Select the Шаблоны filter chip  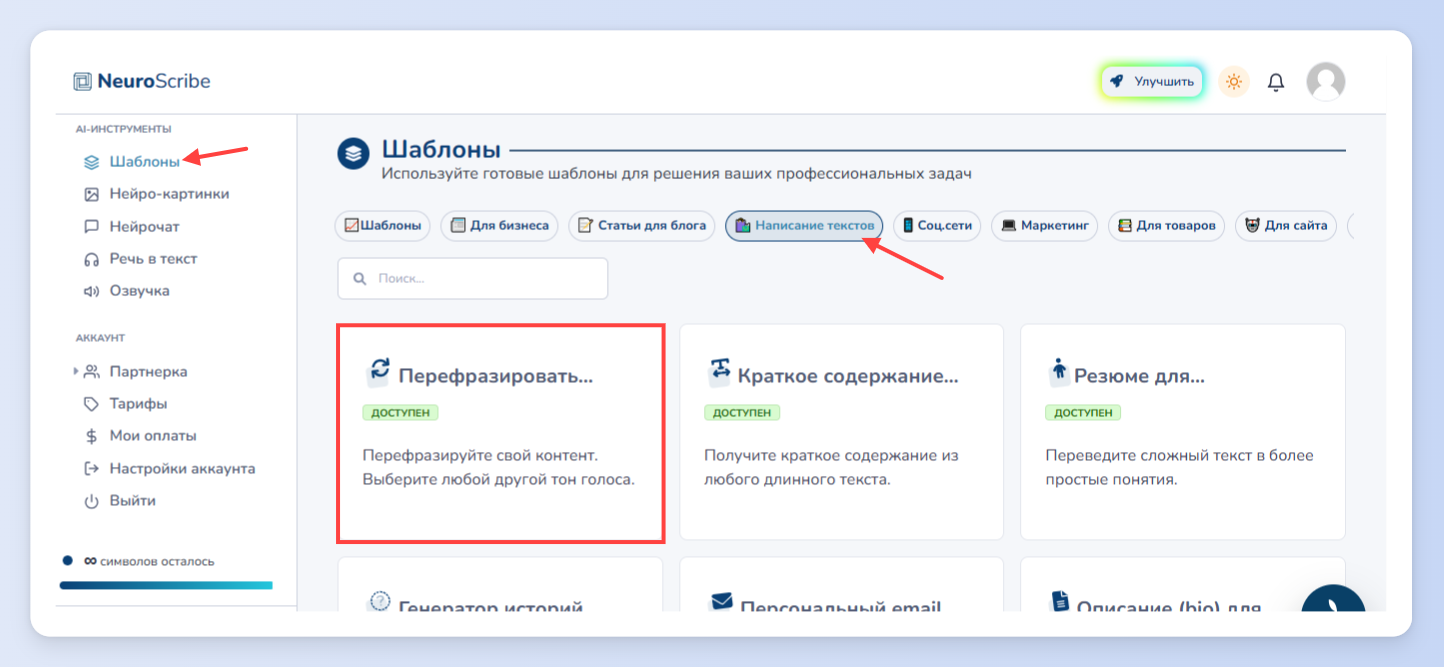(382, 226)
